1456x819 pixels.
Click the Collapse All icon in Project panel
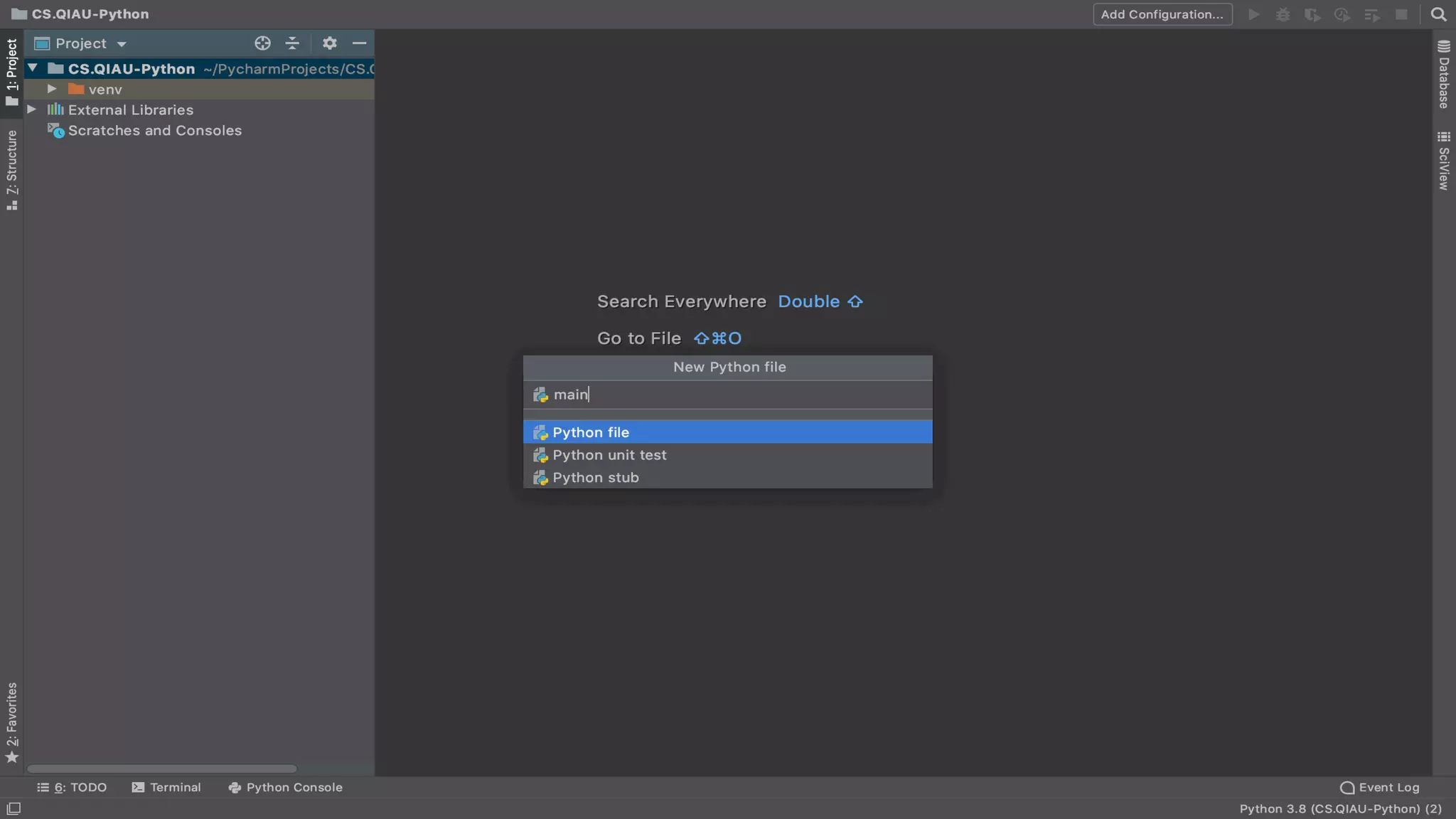292,43
